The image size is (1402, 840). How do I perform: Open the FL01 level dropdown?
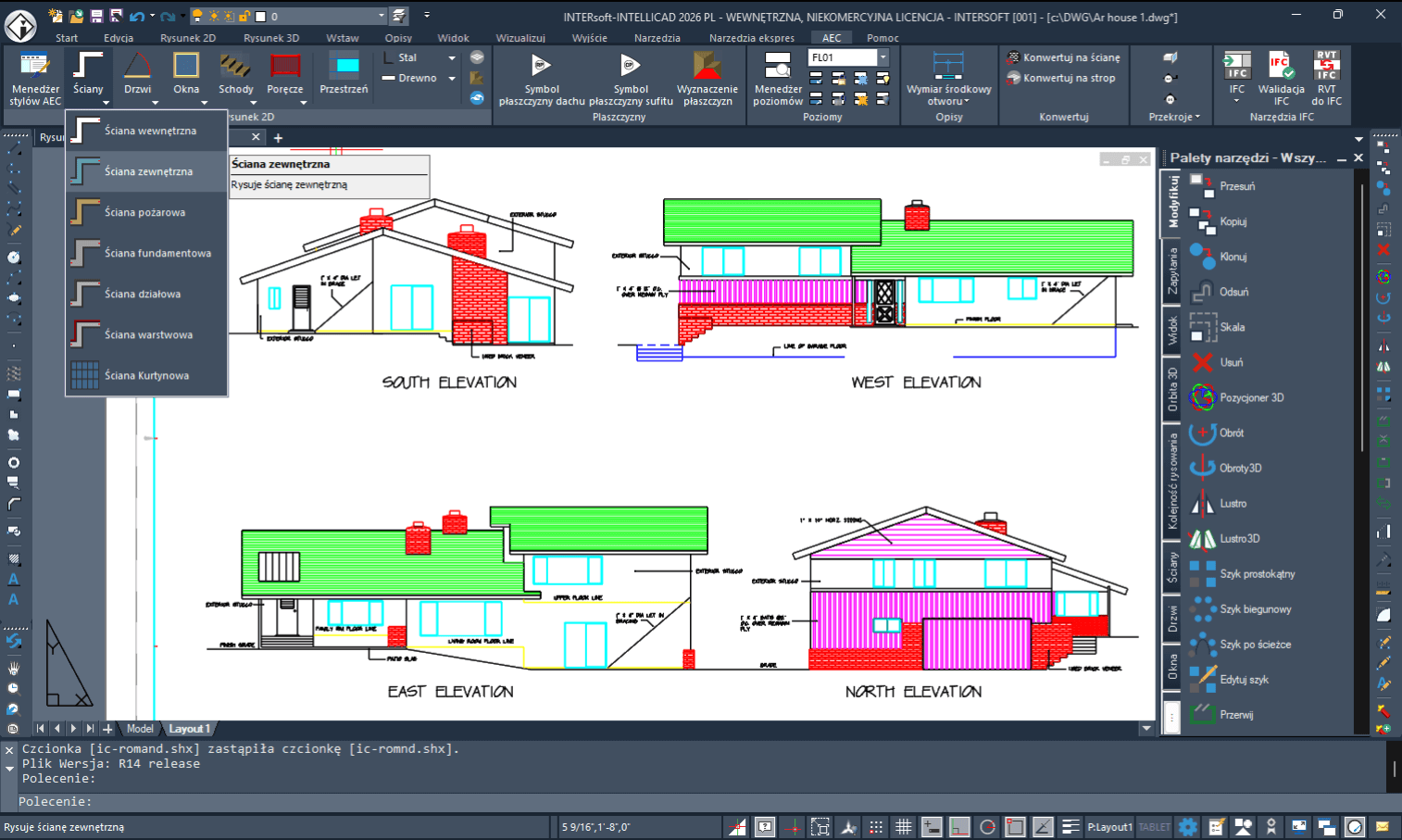882,56
